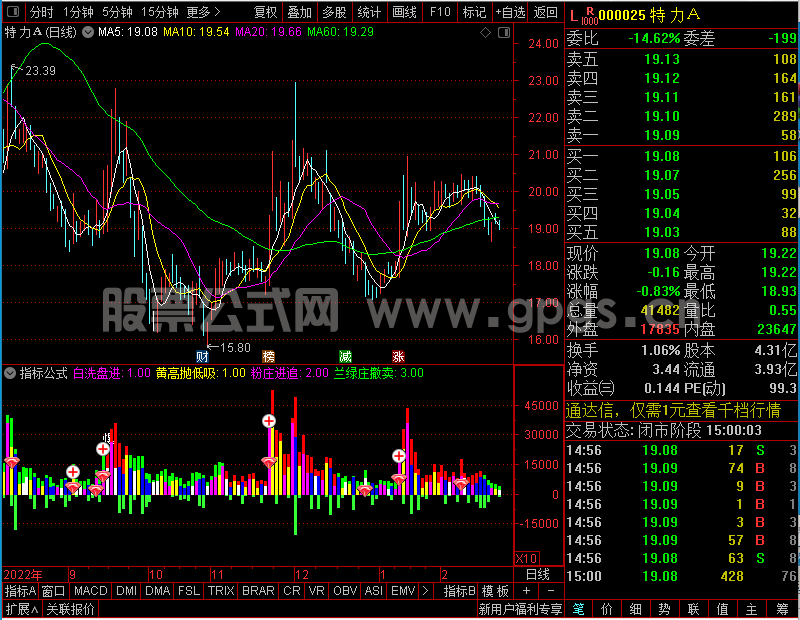
Task: Click the 涨 marker below the chart
Action: tap(398, 357)
